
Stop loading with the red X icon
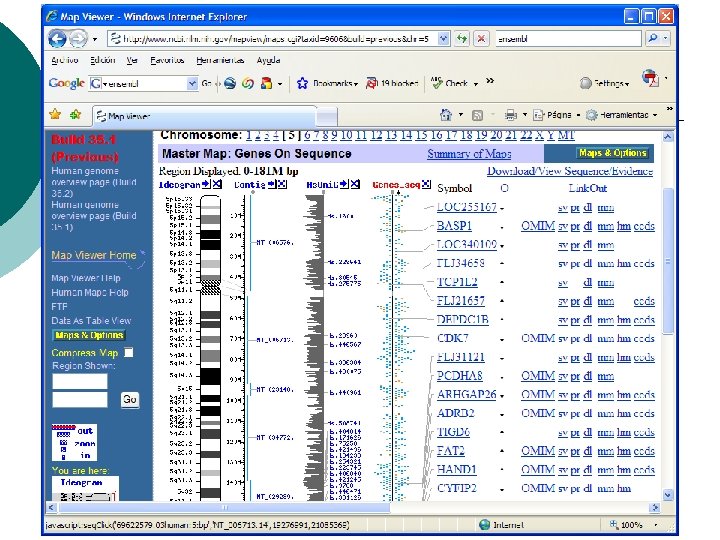pos(481,39)
